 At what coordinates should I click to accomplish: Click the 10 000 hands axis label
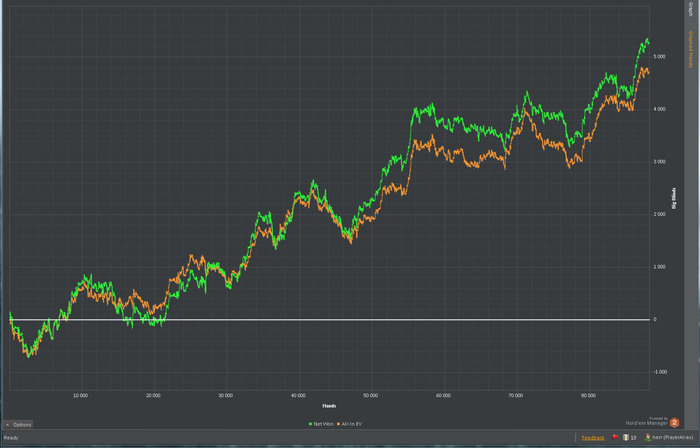point(80,395)
